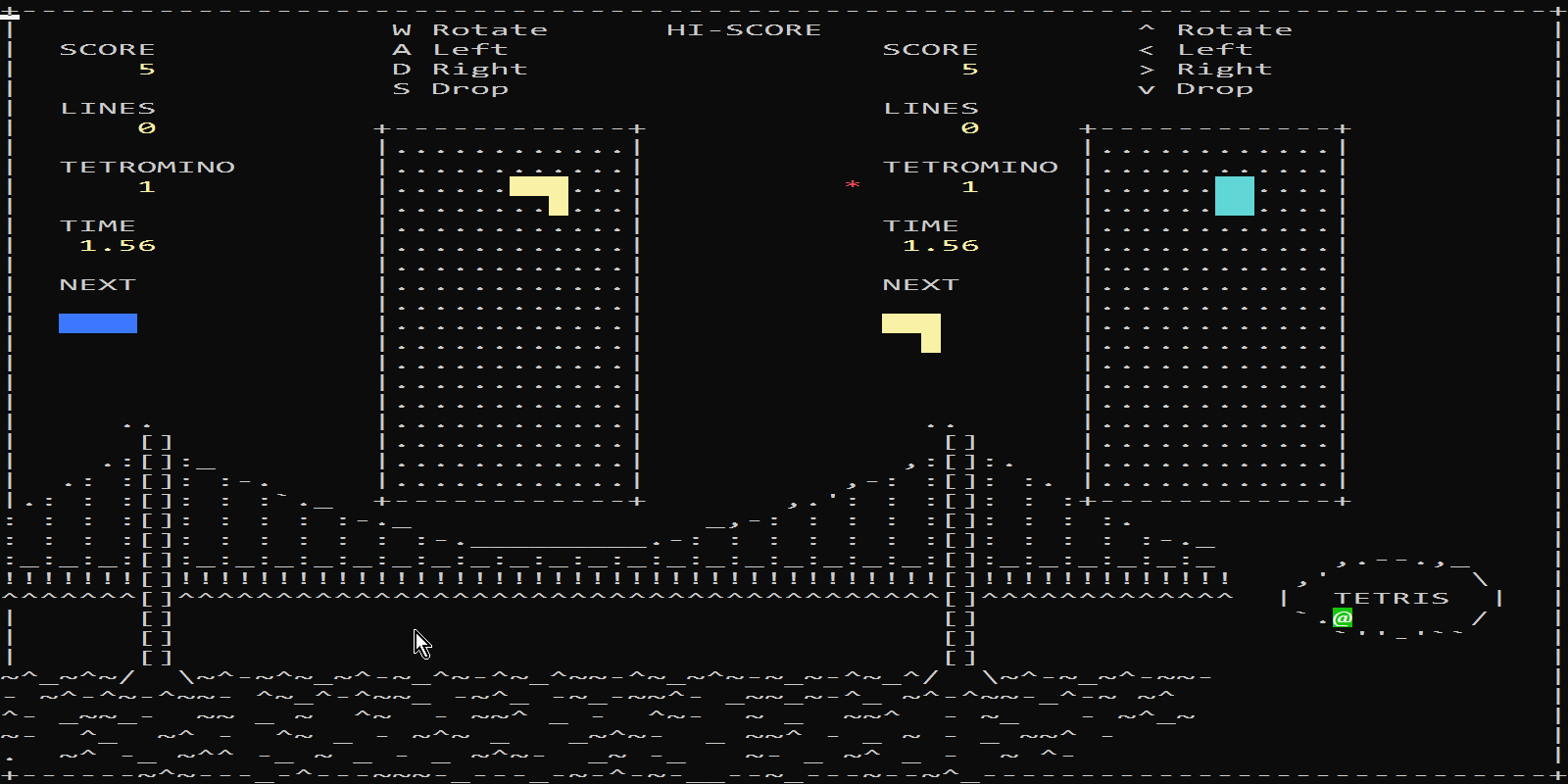Click the right player's NEXT label
Viewport: 1568px width, 784px height.
[921, 284]
